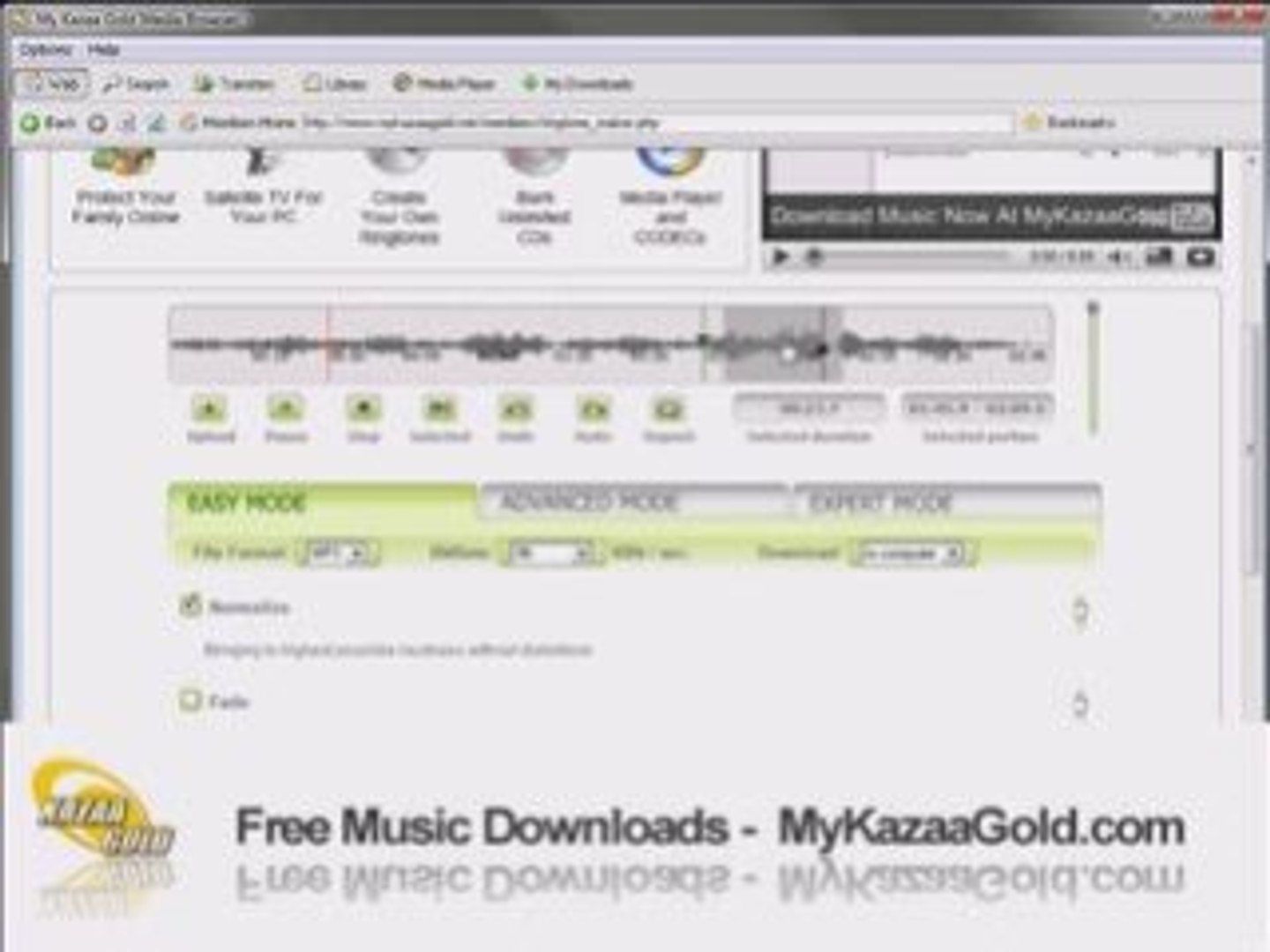
Task: Click the Upload icon under the waveform
Action: (210, 409)
